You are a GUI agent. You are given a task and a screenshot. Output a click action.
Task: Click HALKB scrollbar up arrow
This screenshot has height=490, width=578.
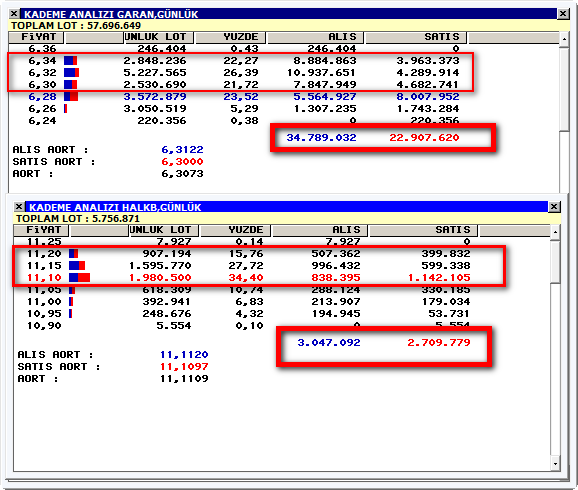(x=555, y=232)
